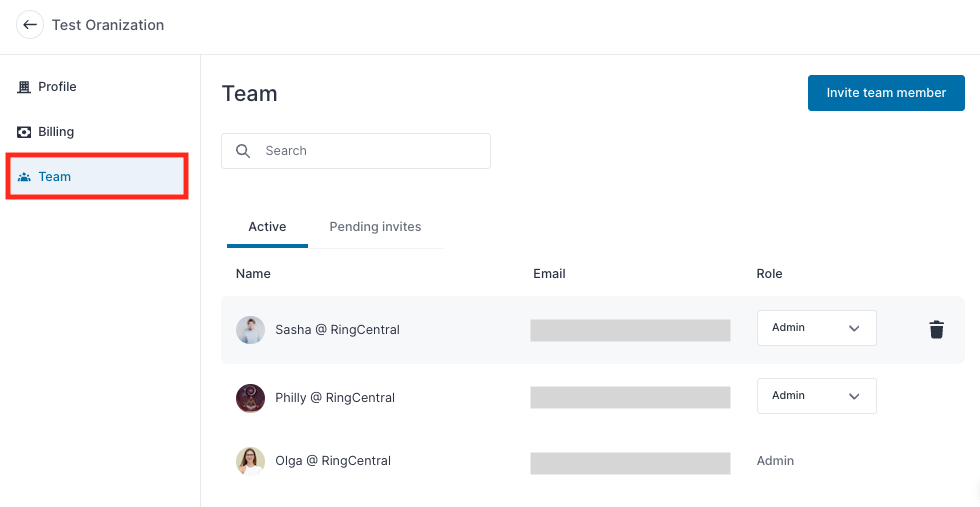Click Olga's redacted email cell
The width and height of the screenshot is (980, 507).
point(630,463)
